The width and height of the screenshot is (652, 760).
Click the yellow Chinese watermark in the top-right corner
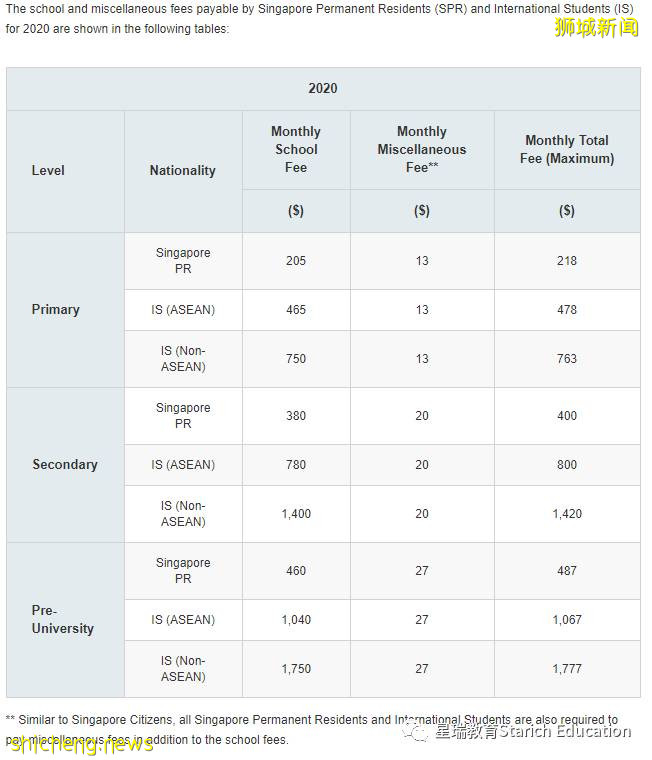point(596,27)
